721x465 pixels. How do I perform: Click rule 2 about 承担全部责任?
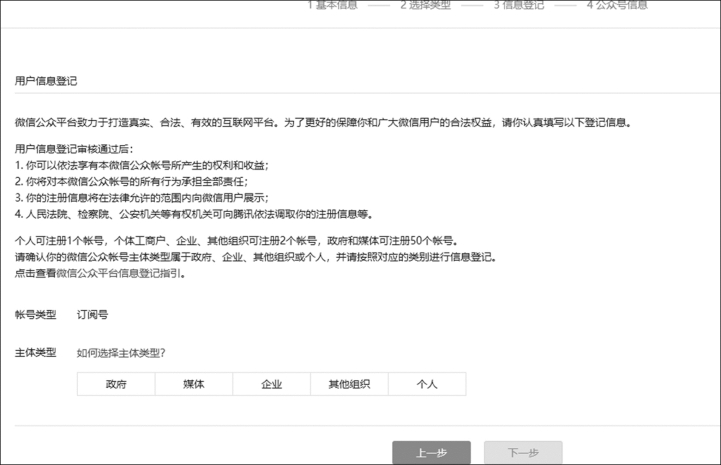[132, 181]
